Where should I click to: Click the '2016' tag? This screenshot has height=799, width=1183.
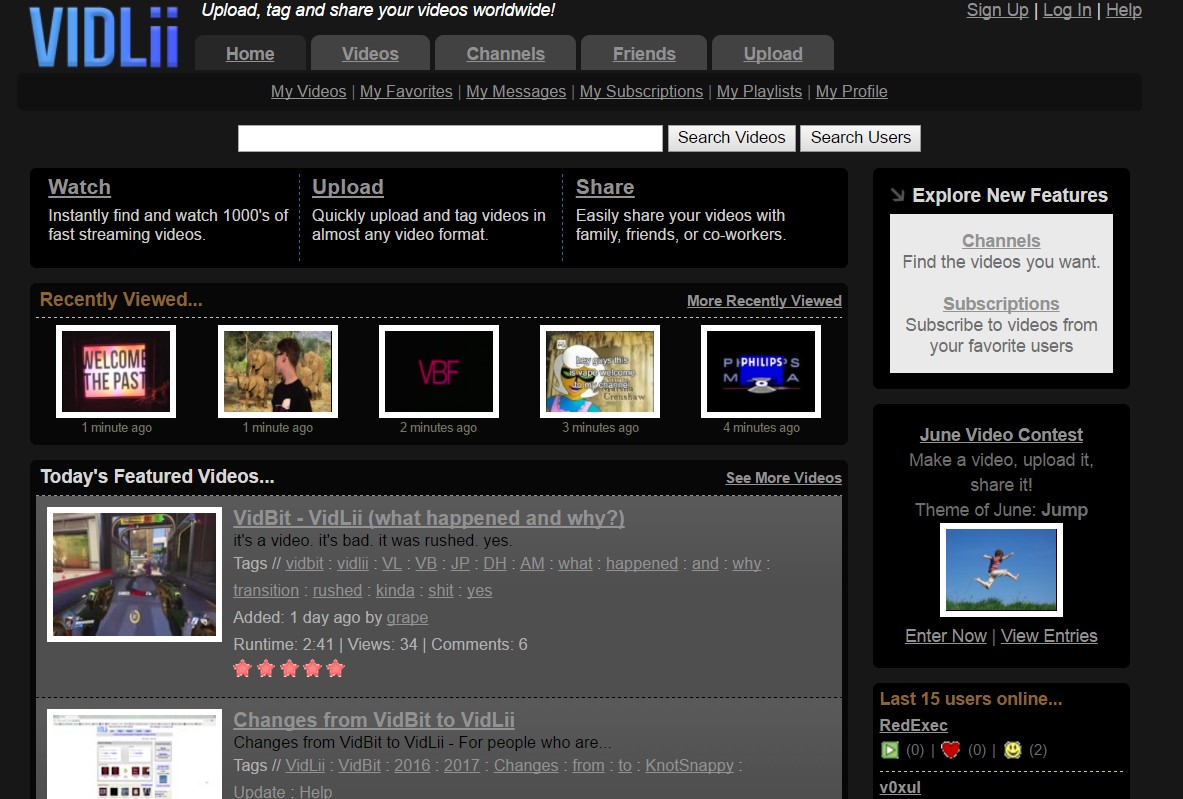pos(412,766)
